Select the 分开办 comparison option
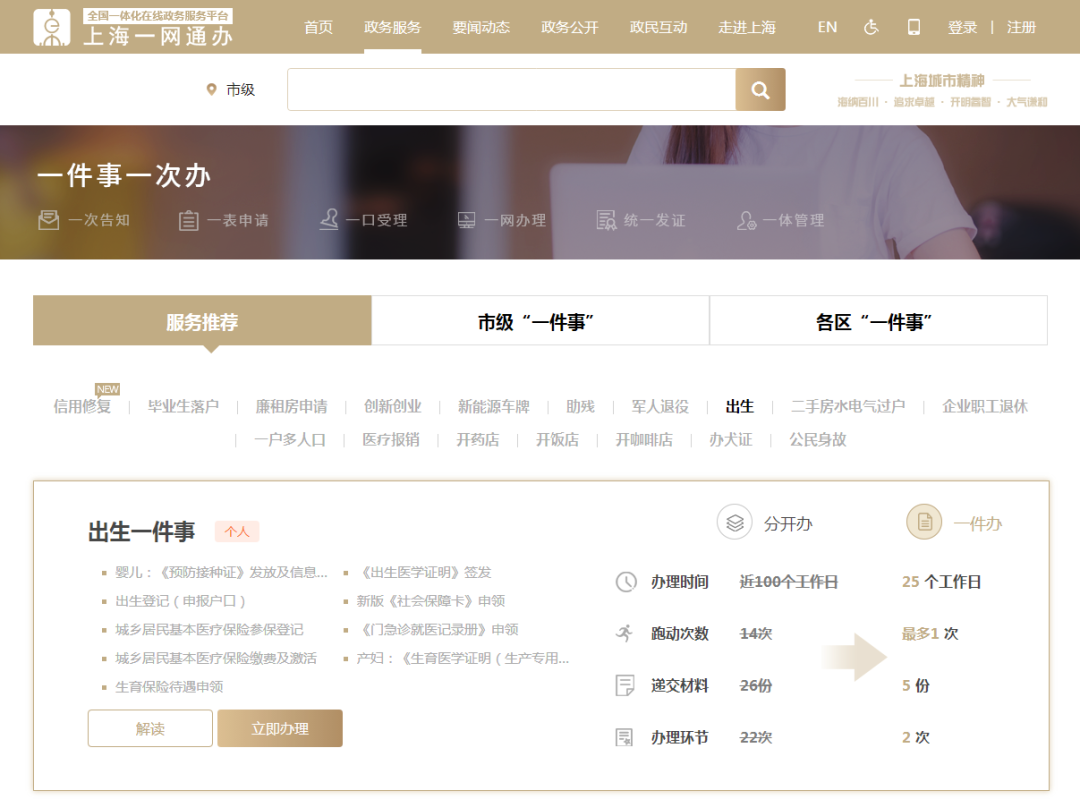 (734, 523)
